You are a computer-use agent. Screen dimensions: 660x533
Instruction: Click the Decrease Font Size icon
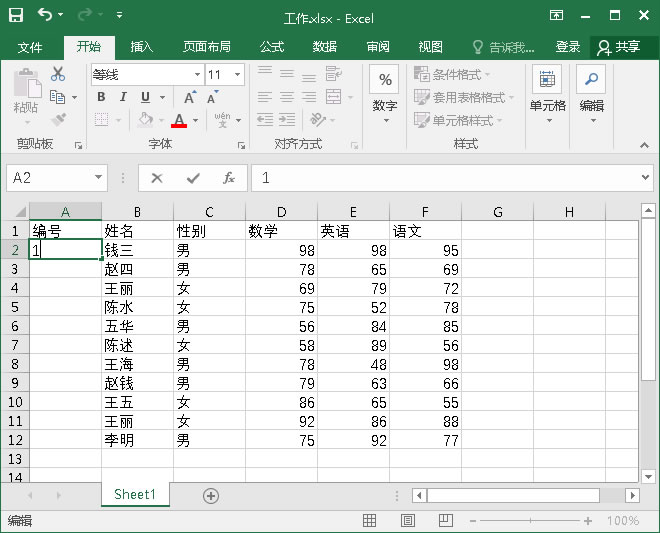pos(213,97)
